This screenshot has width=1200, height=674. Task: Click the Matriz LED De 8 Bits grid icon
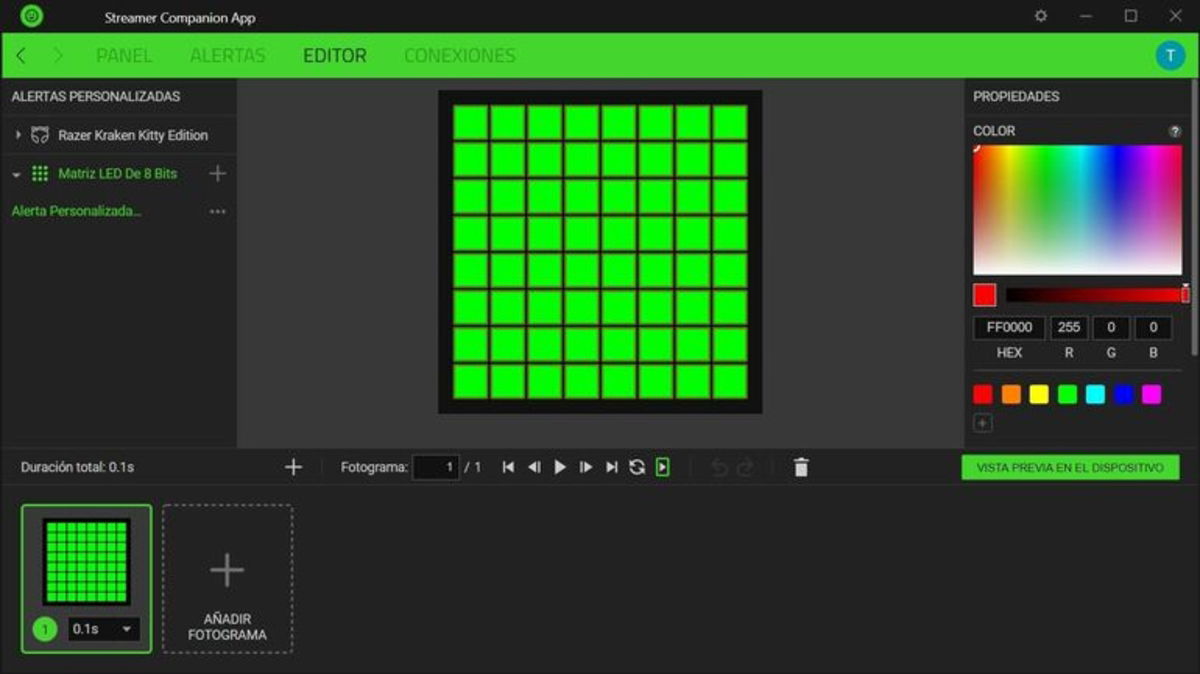tap(40, 173)
